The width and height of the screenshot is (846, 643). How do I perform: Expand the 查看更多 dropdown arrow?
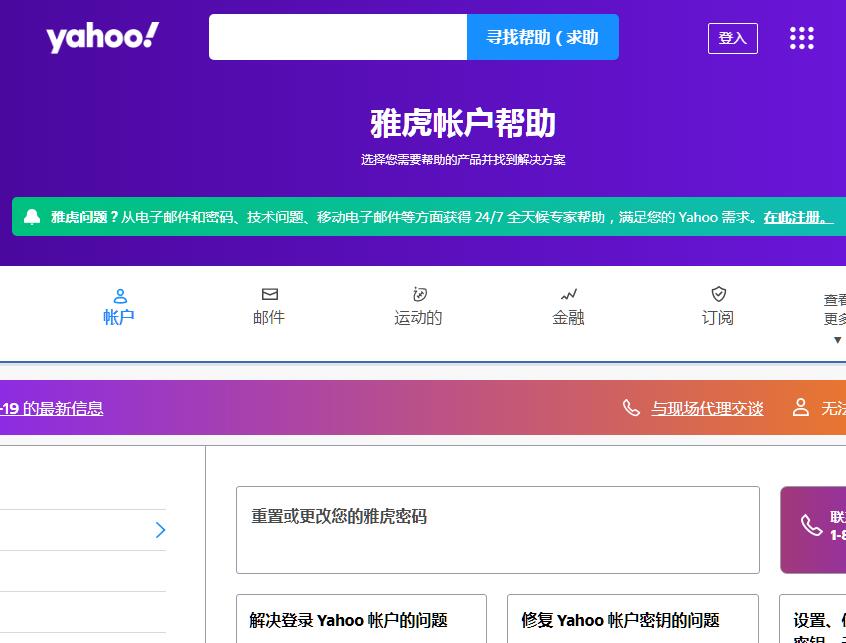pos(838,340)
